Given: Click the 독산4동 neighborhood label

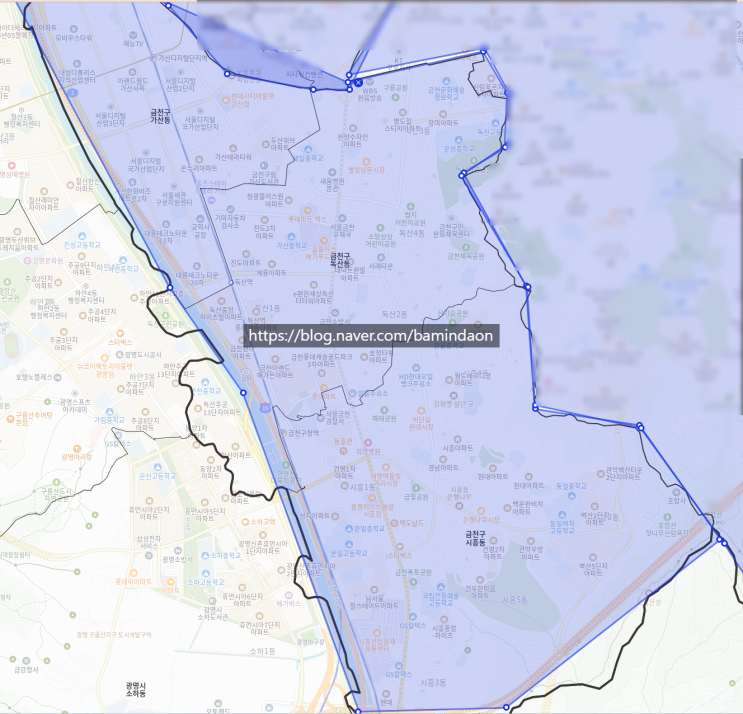Looking at the screenshot, I should click(412, 233).
